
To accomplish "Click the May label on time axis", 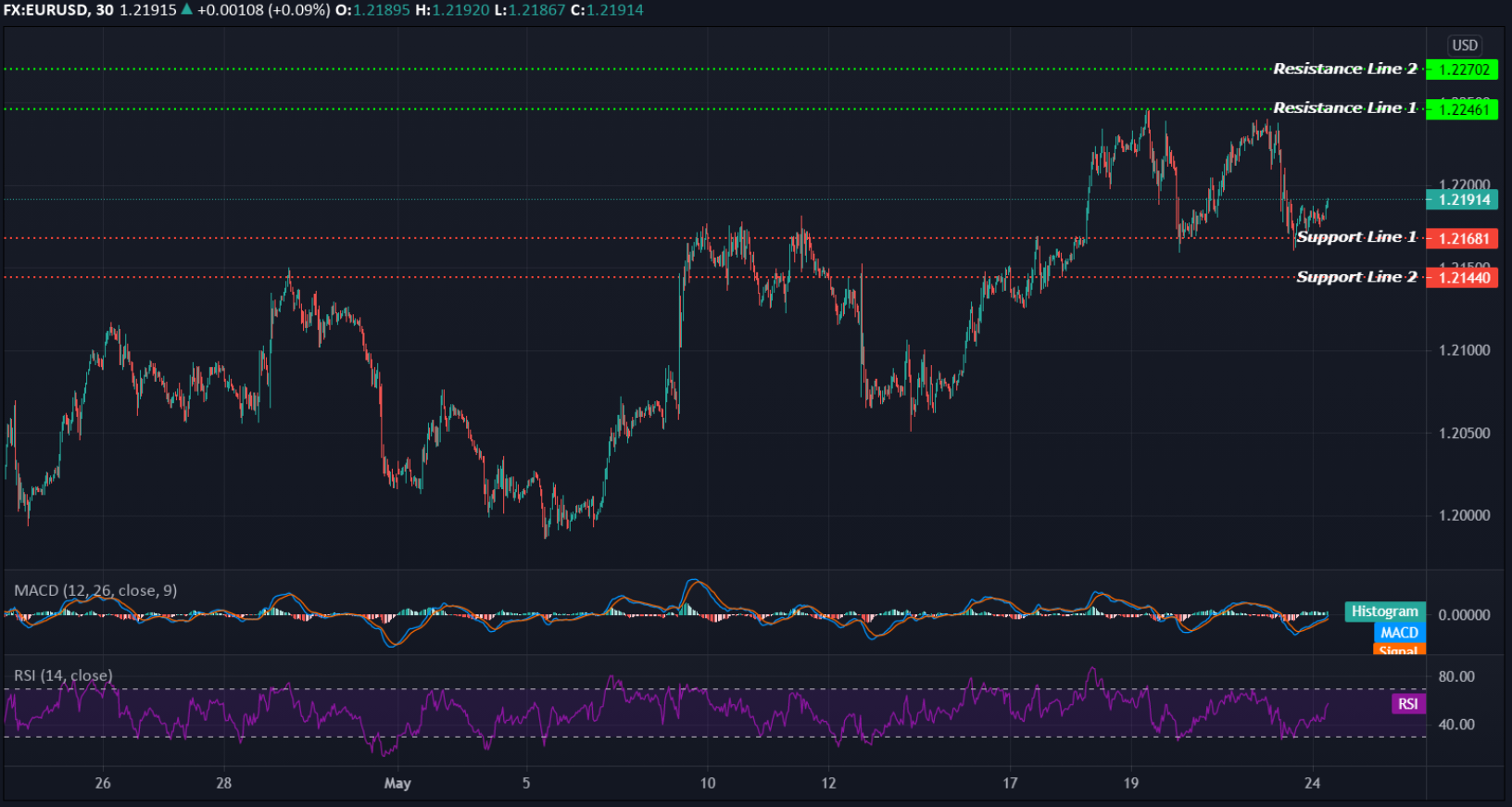I will point(397,783).
